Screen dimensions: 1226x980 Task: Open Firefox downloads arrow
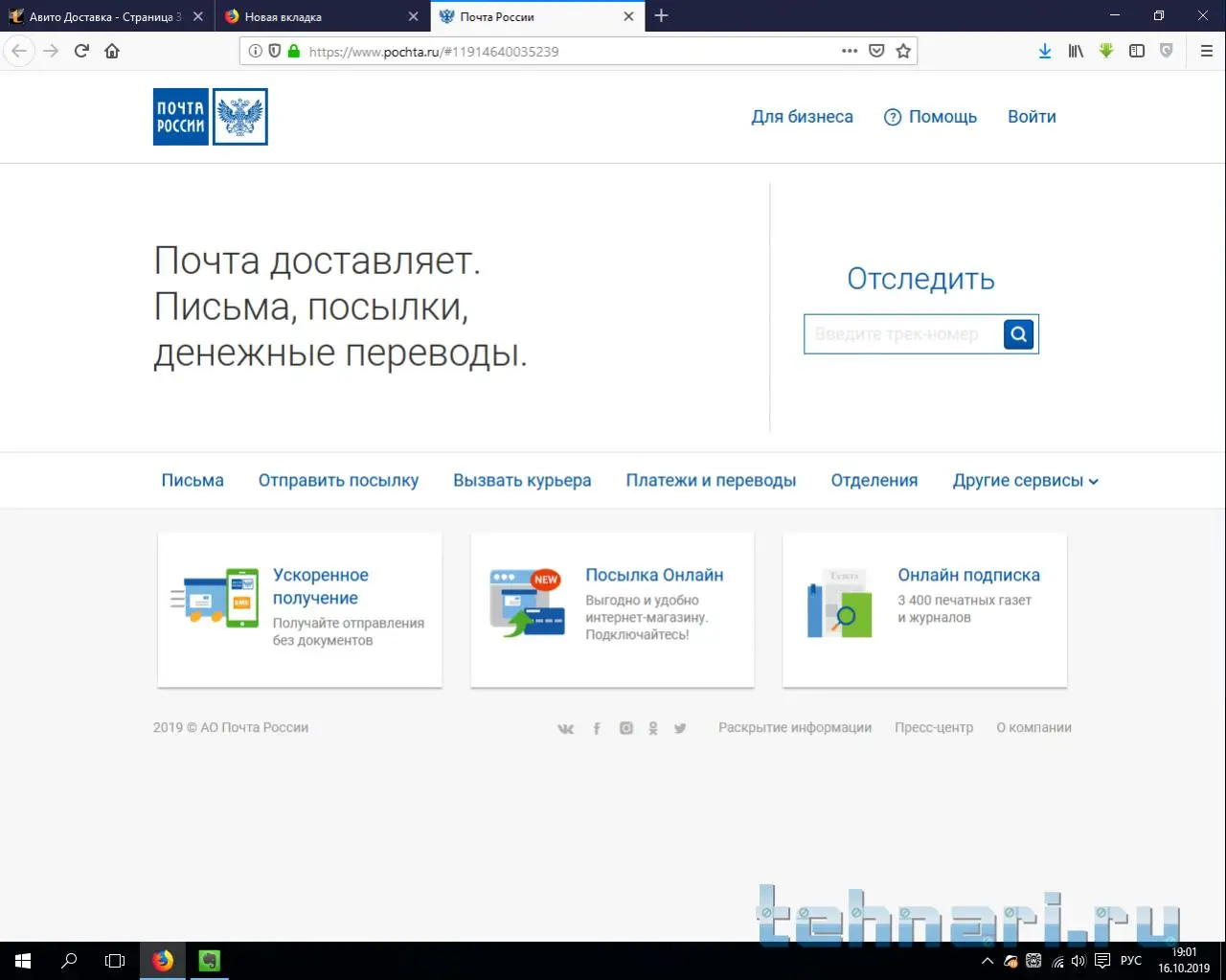click(1045, 52)
